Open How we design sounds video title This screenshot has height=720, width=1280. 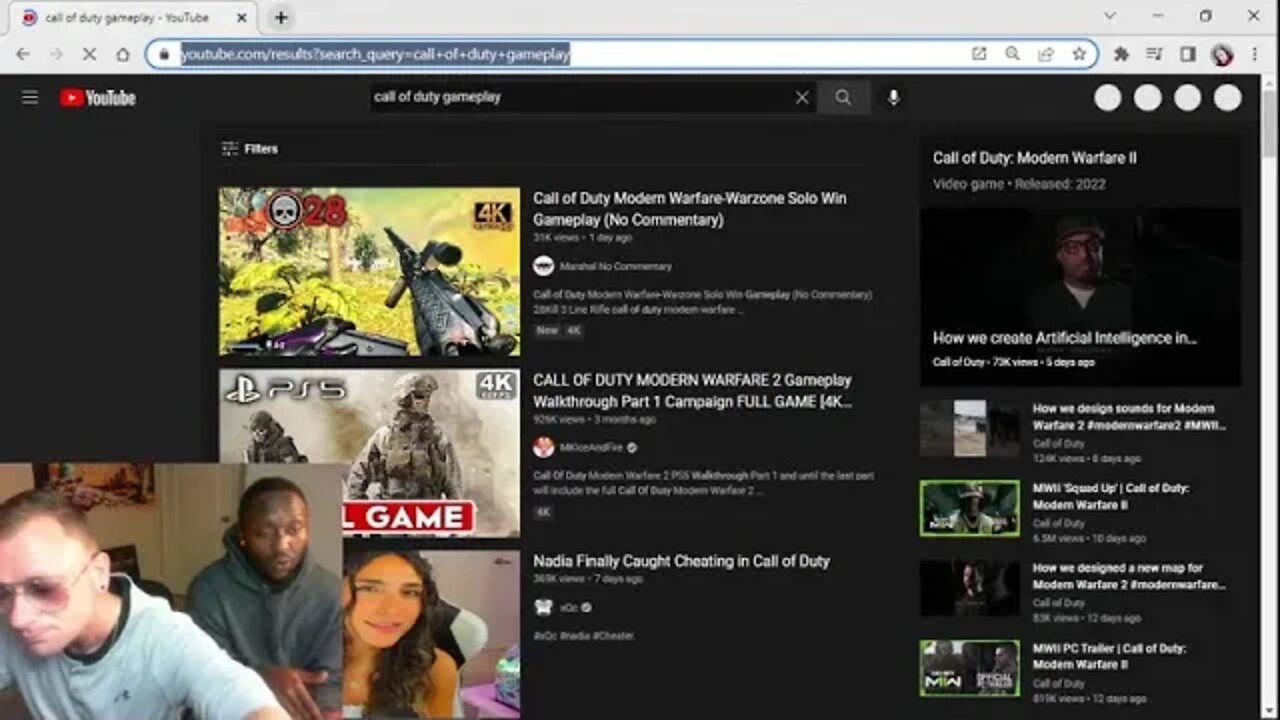coord(1129,417)
